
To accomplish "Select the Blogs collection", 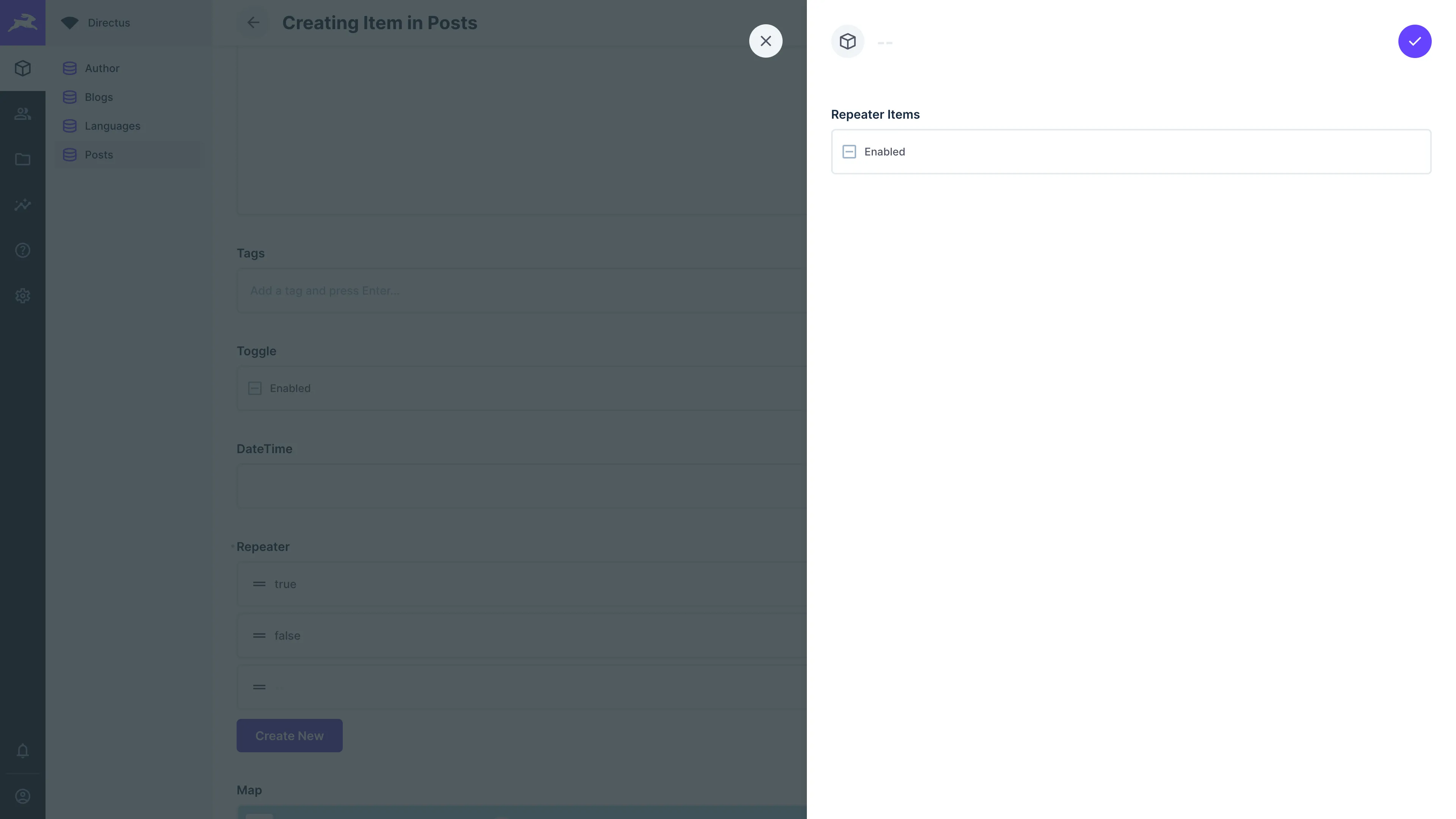I will (x=98, y=97).
